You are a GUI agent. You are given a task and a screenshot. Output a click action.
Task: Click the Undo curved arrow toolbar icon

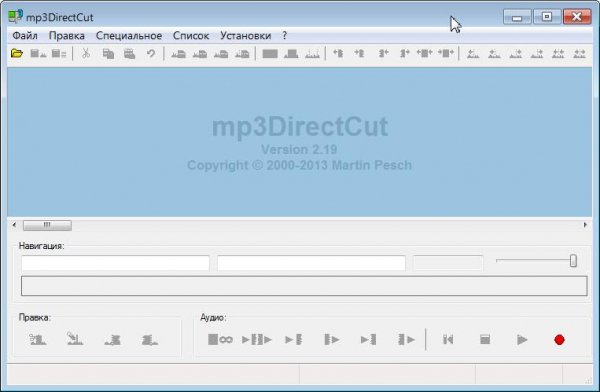pos(151,54)
